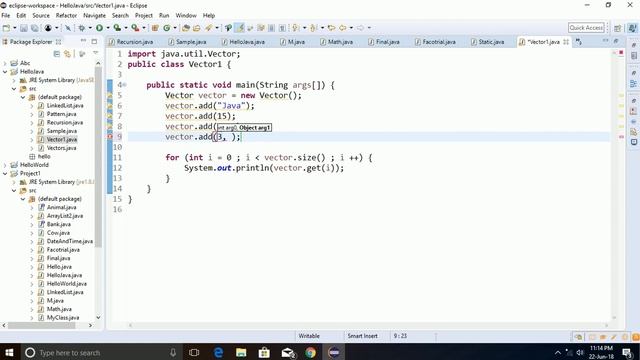This screenshot has width=640, height=360.
Task: Click the Last Edit Location icon
Action: (x=331, y=28)
